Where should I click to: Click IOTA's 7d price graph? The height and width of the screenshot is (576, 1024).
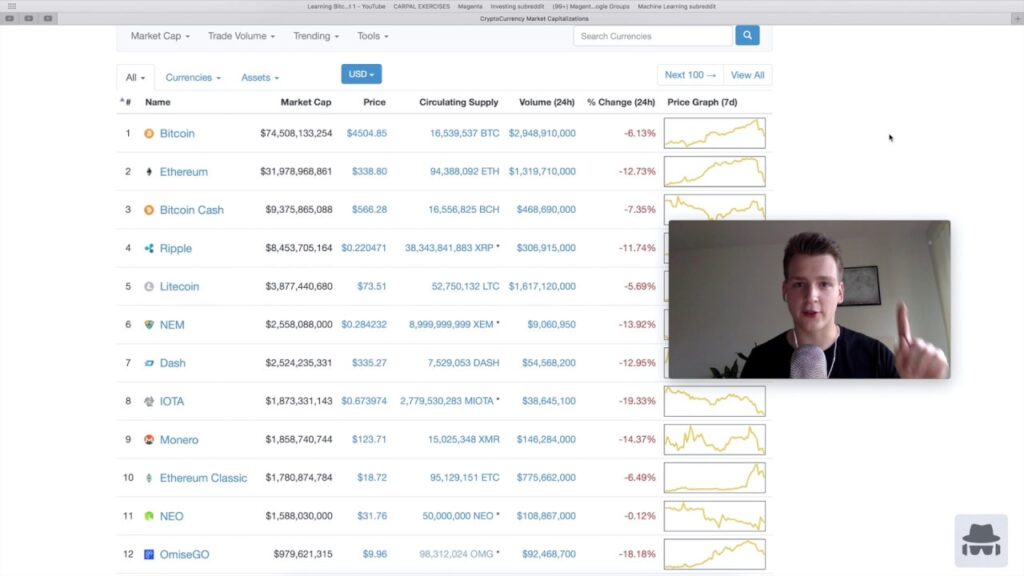714,401
